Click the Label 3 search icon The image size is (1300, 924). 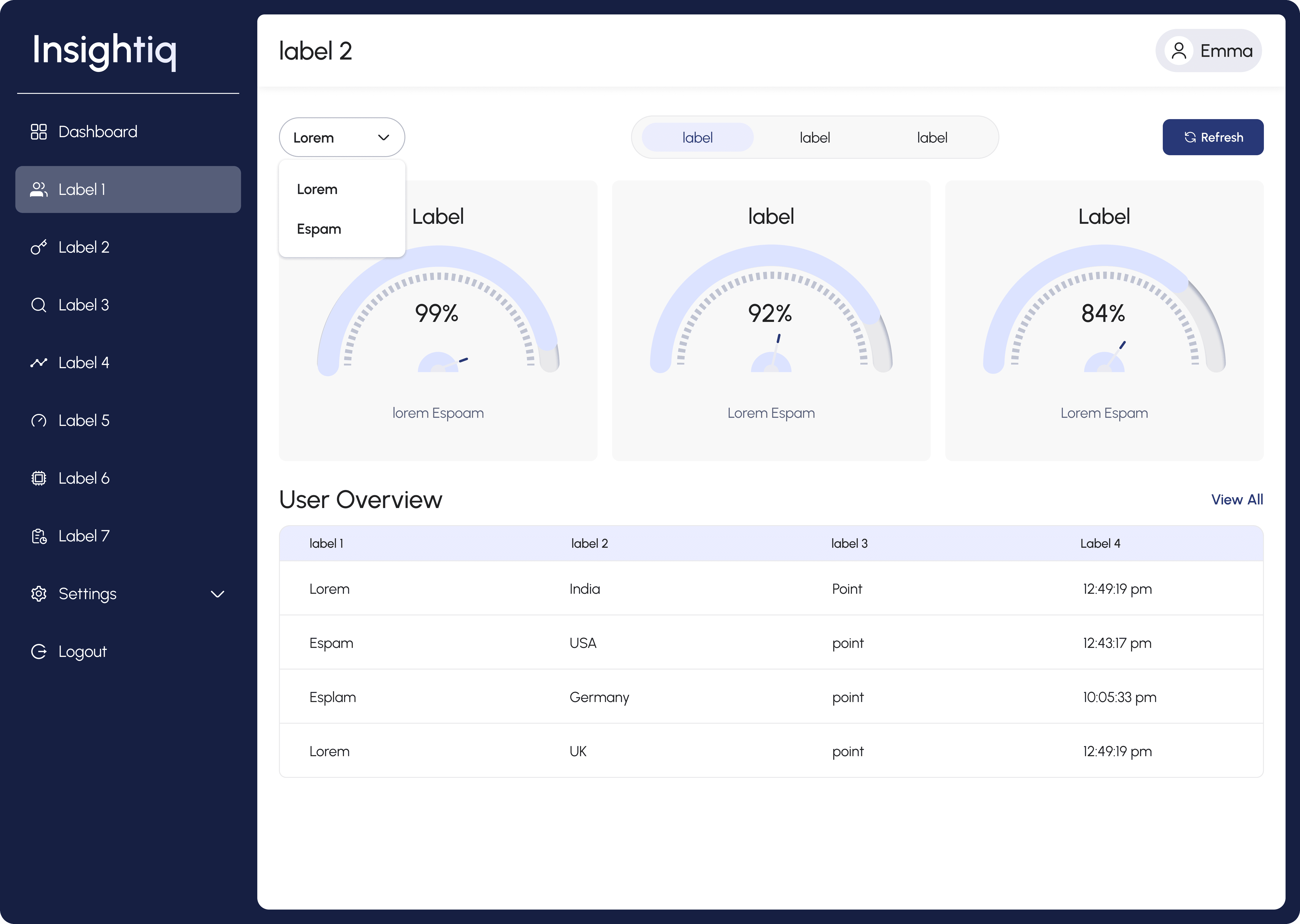click(x=39, y=305)
